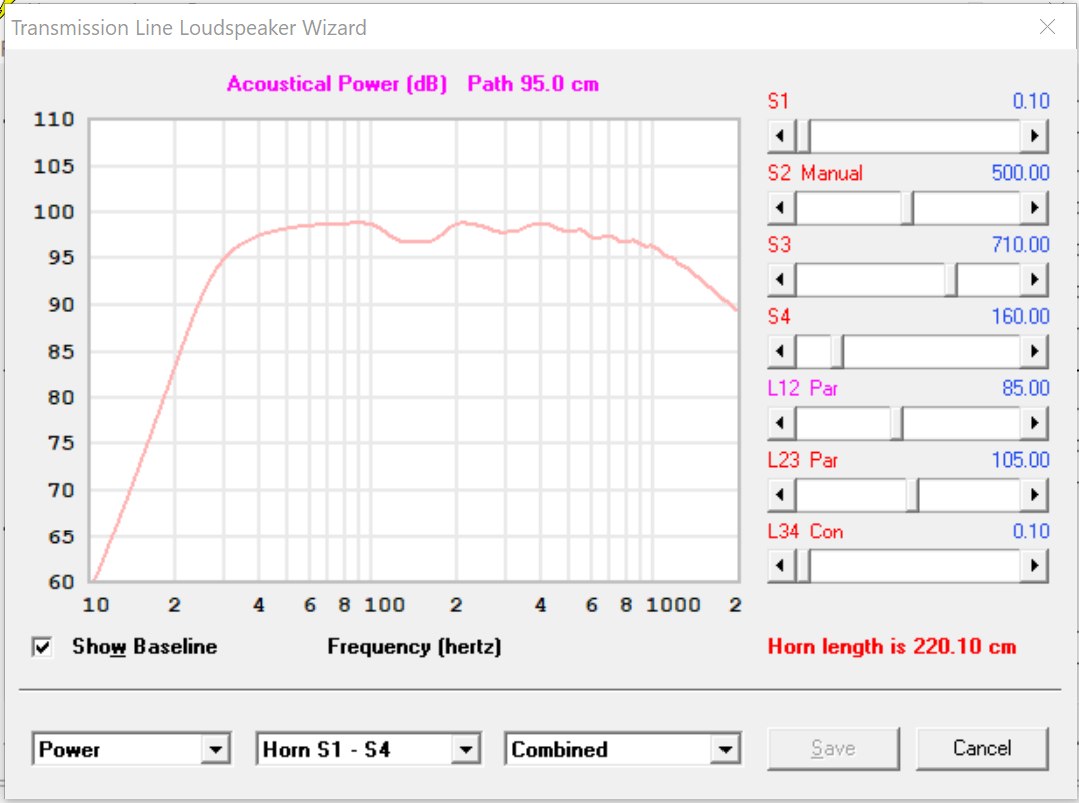Click the left arrow of the S1 slider
The height and width of the screenshot is (803, 1079).
tap(781, 136)
